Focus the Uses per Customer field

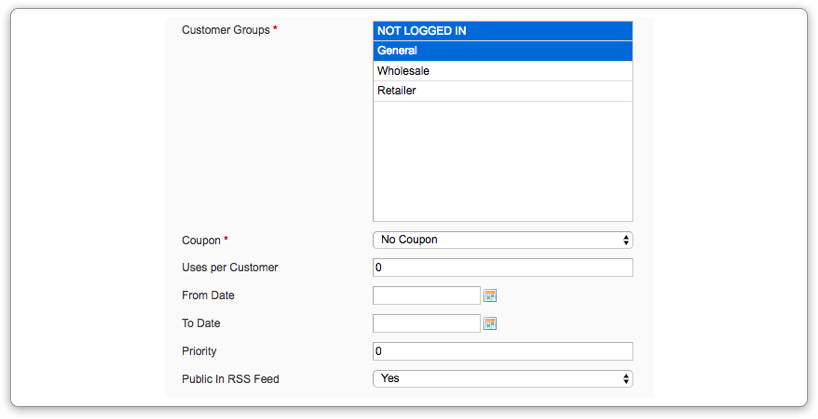pyautogui.click(x=503, y=268)
